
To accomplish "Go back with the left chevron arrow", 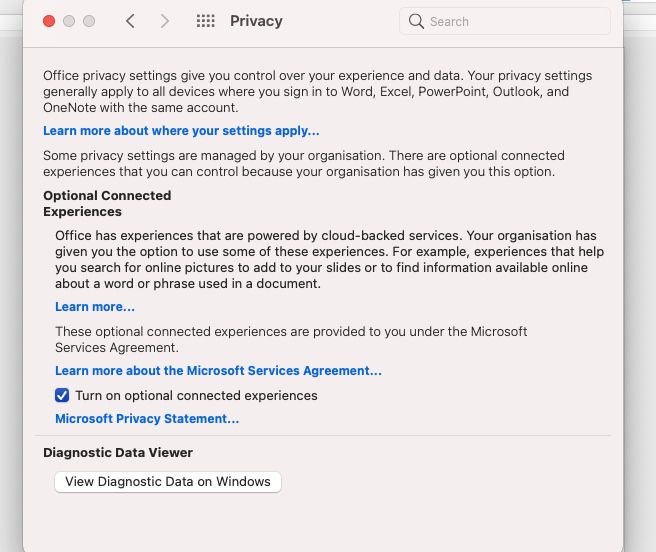I will 130,21.
